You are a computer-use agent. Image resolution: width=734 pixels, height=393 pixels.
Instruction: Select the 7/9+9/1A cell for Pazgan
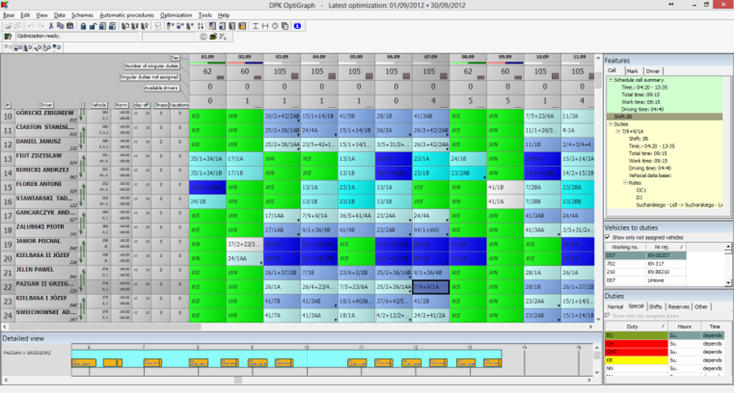tap(431, 287)
